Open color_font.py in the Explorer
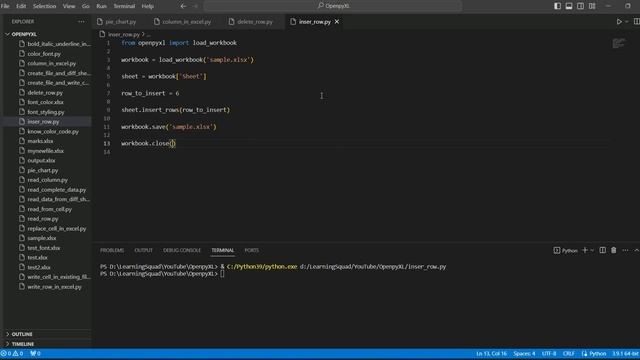Viewport: 640px width, 360px height. point(44,54)
